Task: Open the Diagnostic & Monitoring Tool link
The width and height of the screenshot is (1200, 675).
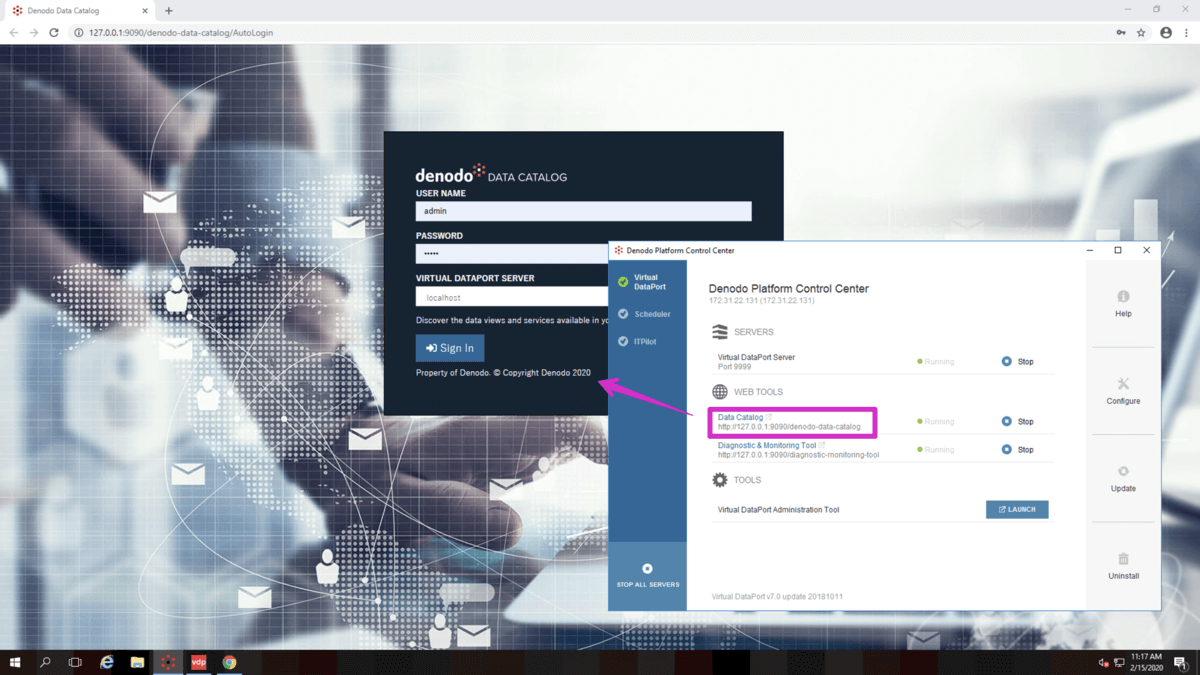Action: (x=767, y=445)
